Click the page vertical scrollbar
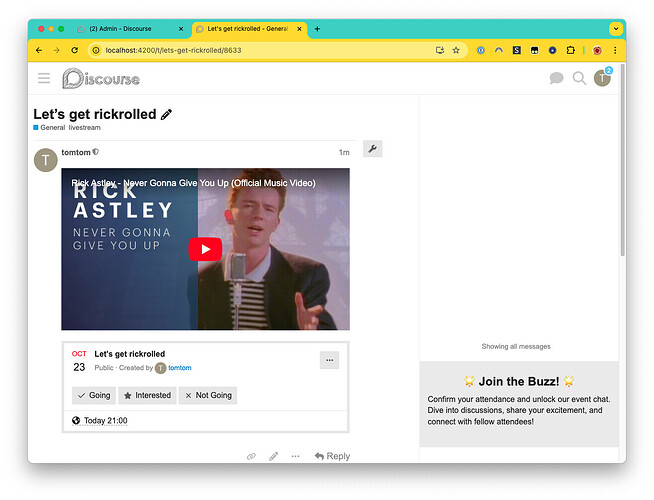 622,159
